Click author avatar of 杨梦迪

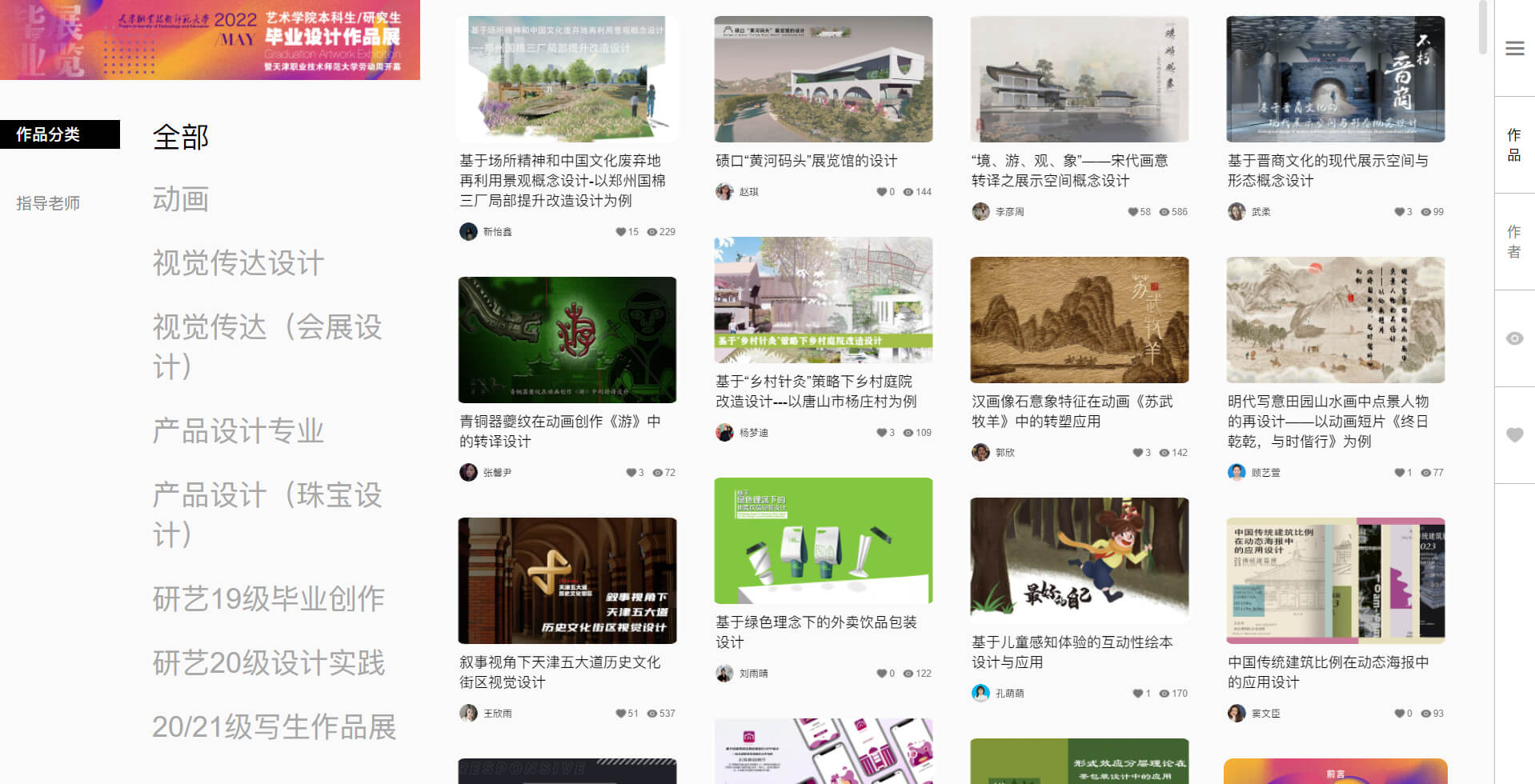[724, 433]
